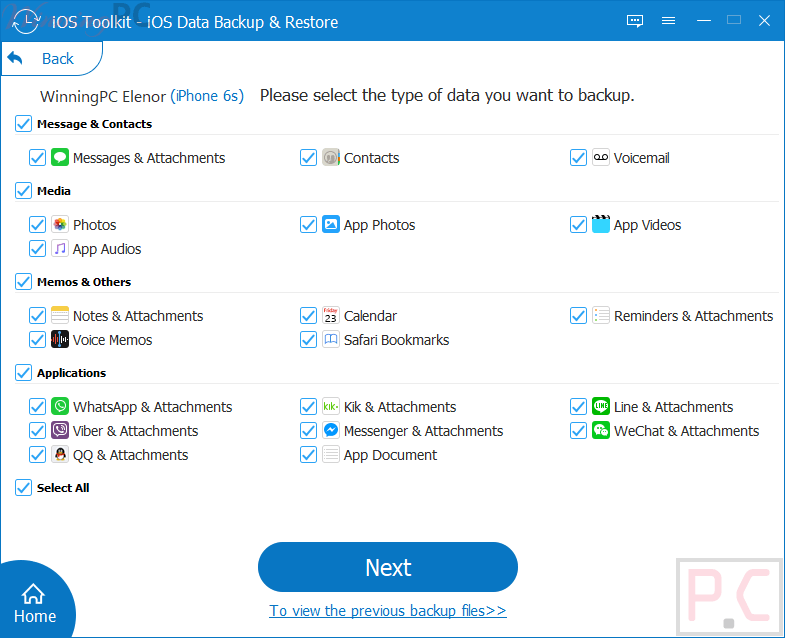The height and width of the screenshot is (638, 785).
Task: Click the Photos flower icon
Action: coord(60,224)
